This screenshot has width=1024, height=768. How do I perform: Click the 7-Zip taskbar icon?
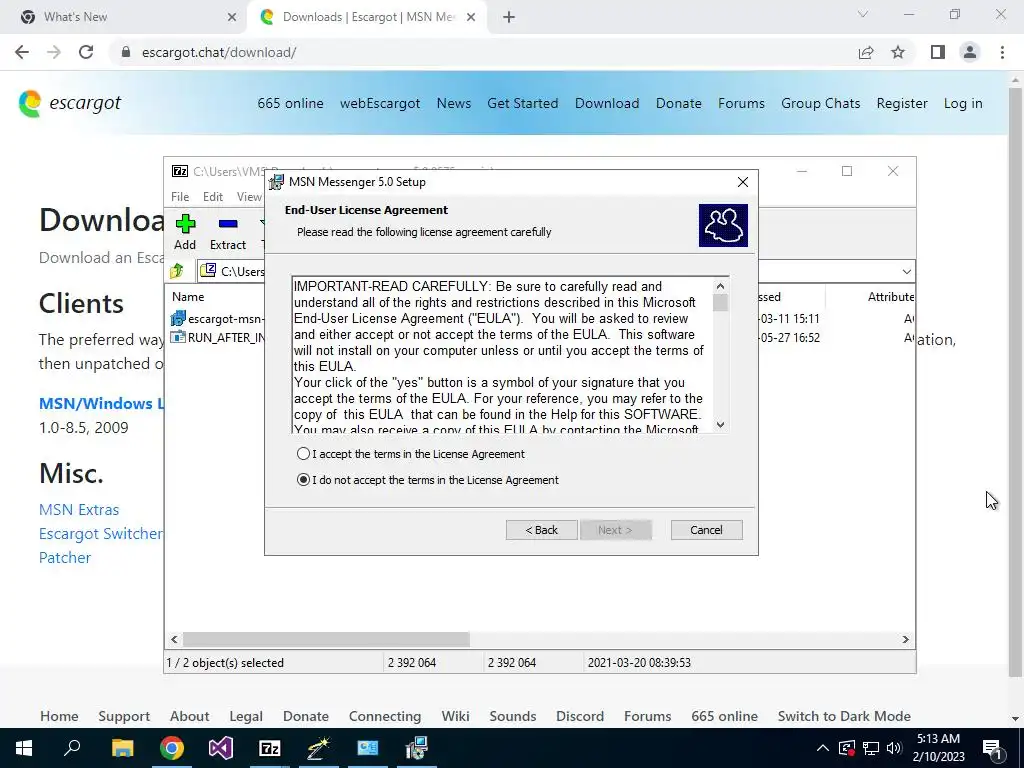click(270, 748)
